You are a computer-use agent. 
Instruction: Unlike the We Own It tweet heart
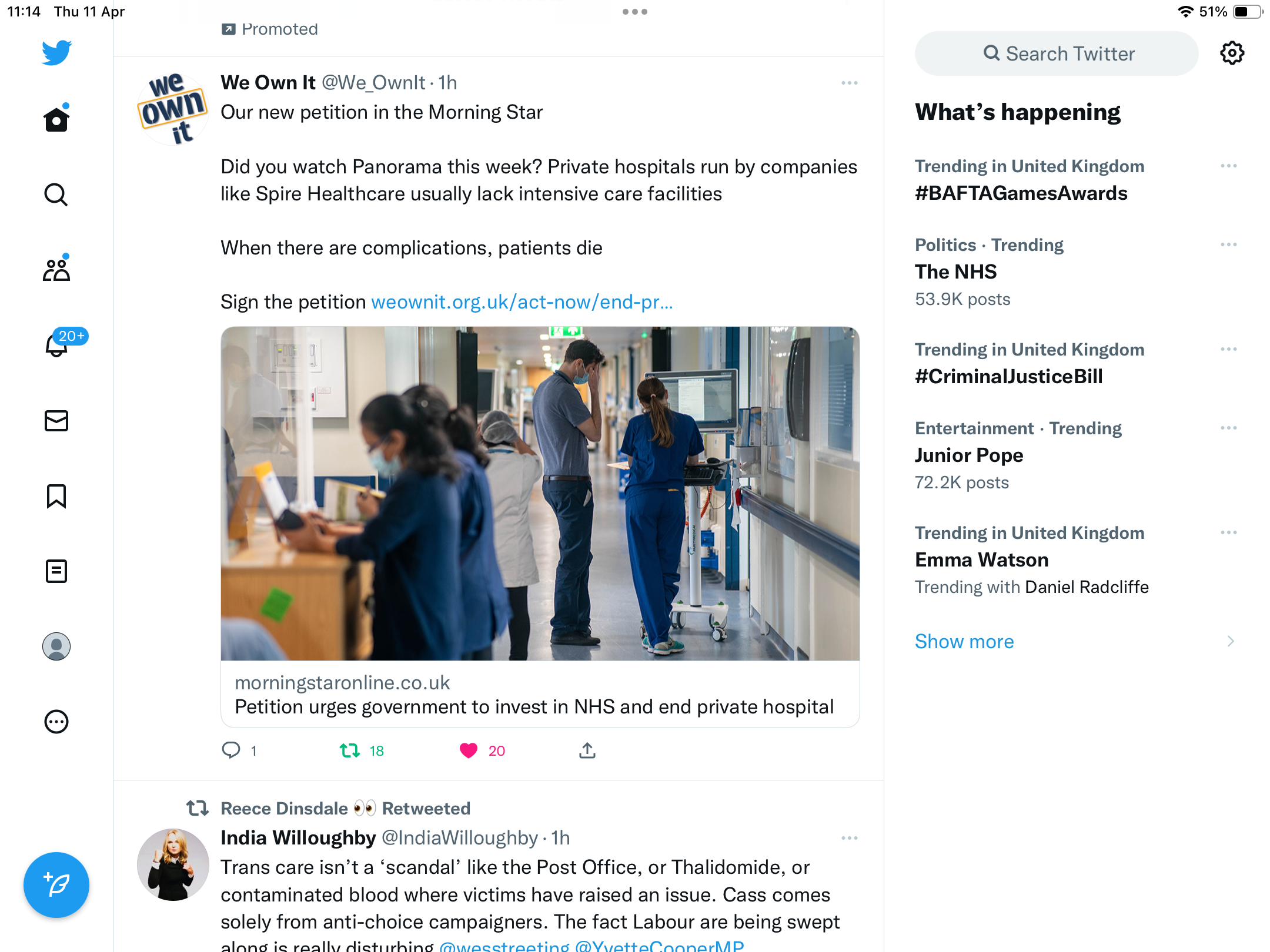click(x=469, y=750)
